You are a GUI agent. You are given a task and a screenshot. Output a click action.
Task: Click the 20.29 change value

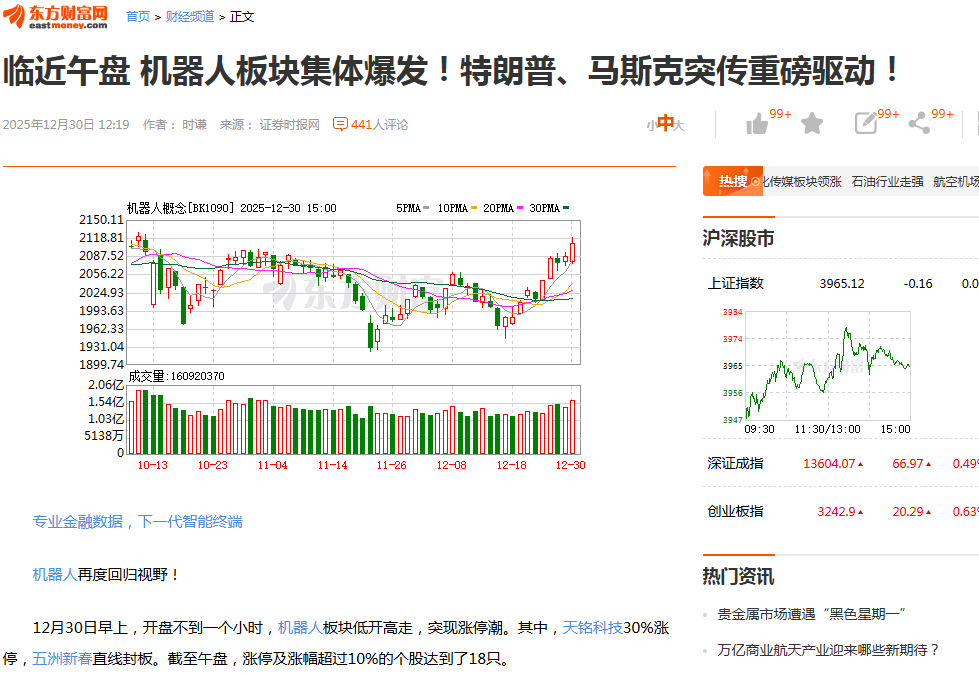tap(908, 512)
